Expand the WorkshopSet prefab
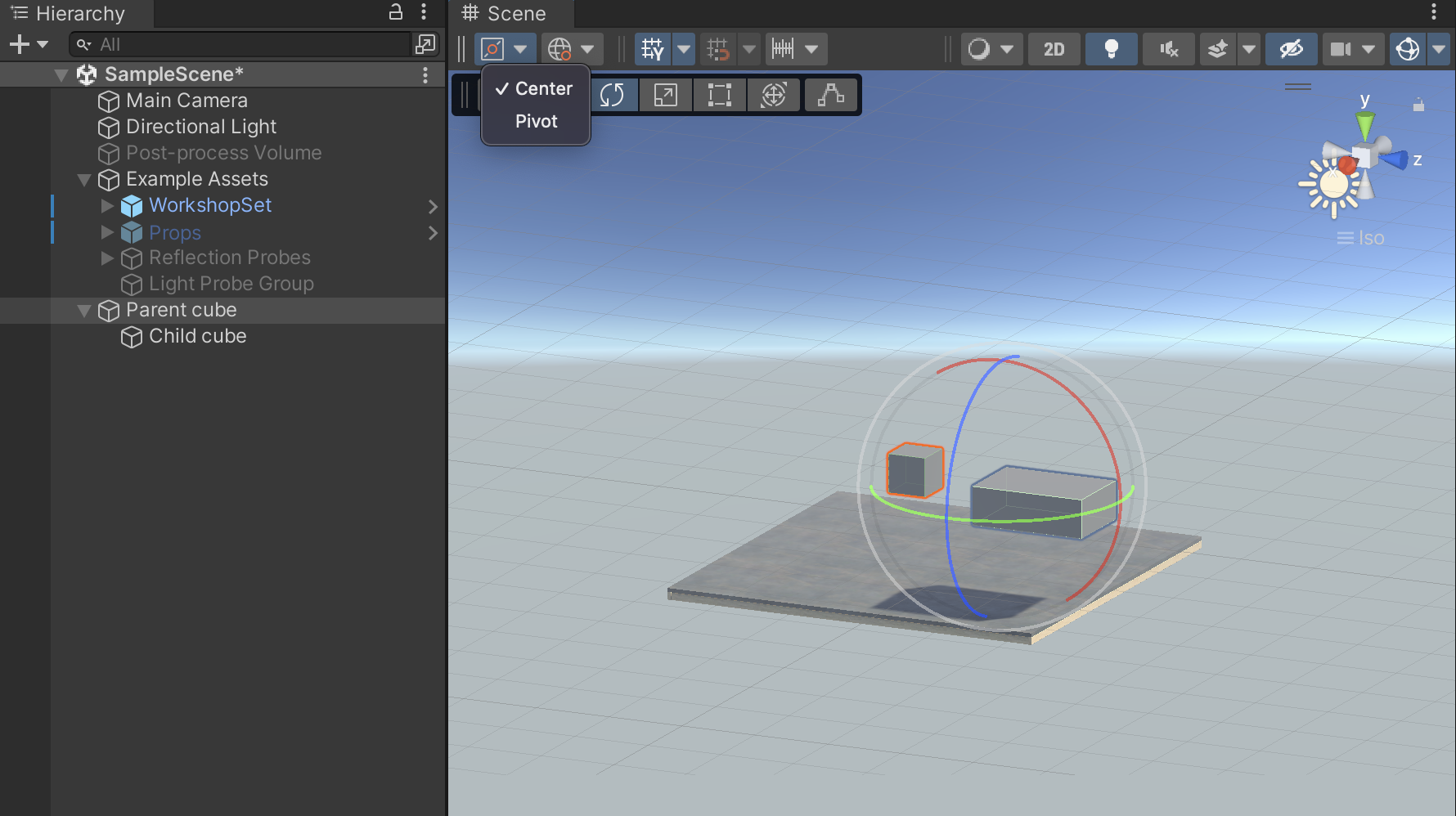This screenshot has width=1456, height=816. (107, 205)
